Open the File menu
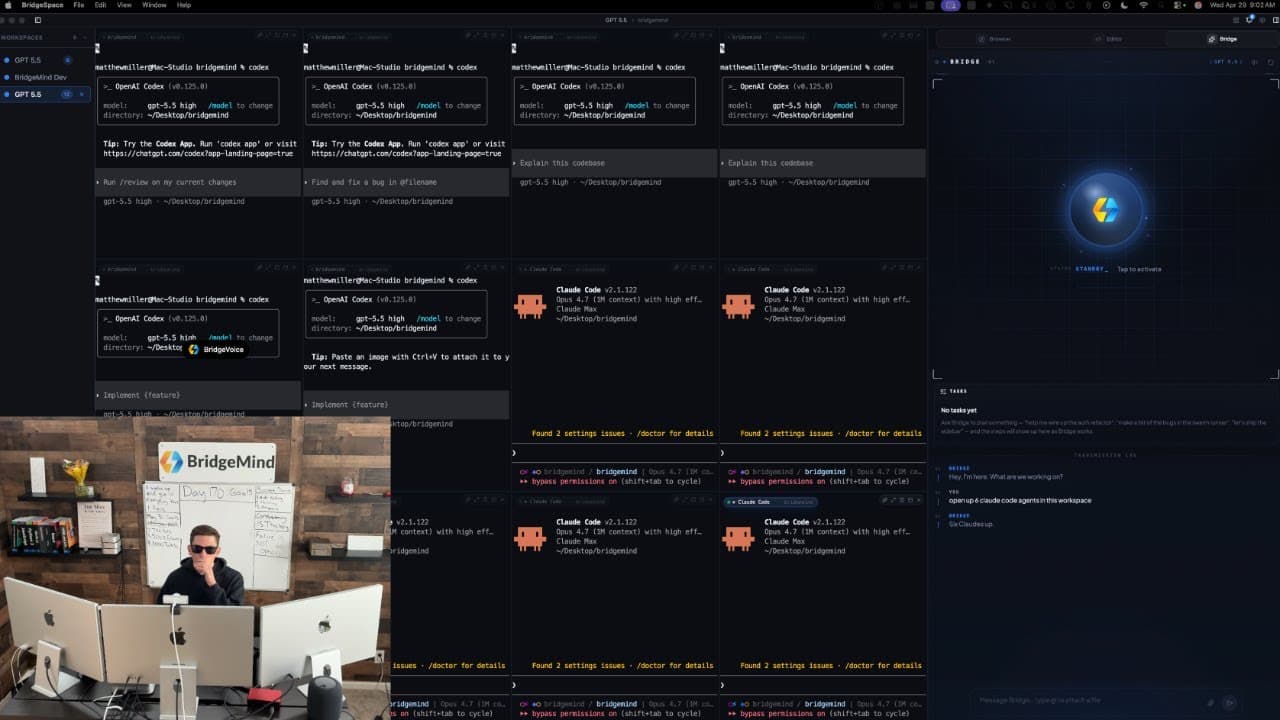This screenshot has width=1280, height=720. coord(79,5)
